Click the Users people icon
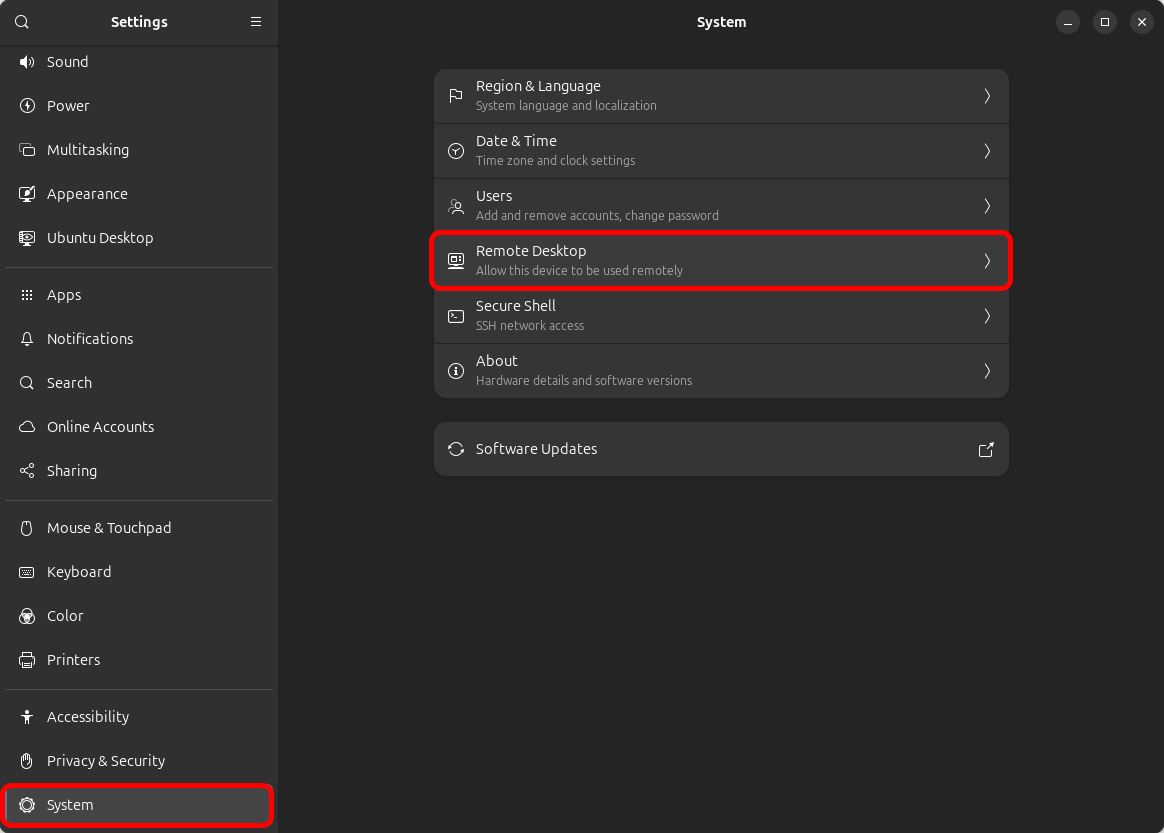This screenshot has height=833, width=1164. (456, 206)
